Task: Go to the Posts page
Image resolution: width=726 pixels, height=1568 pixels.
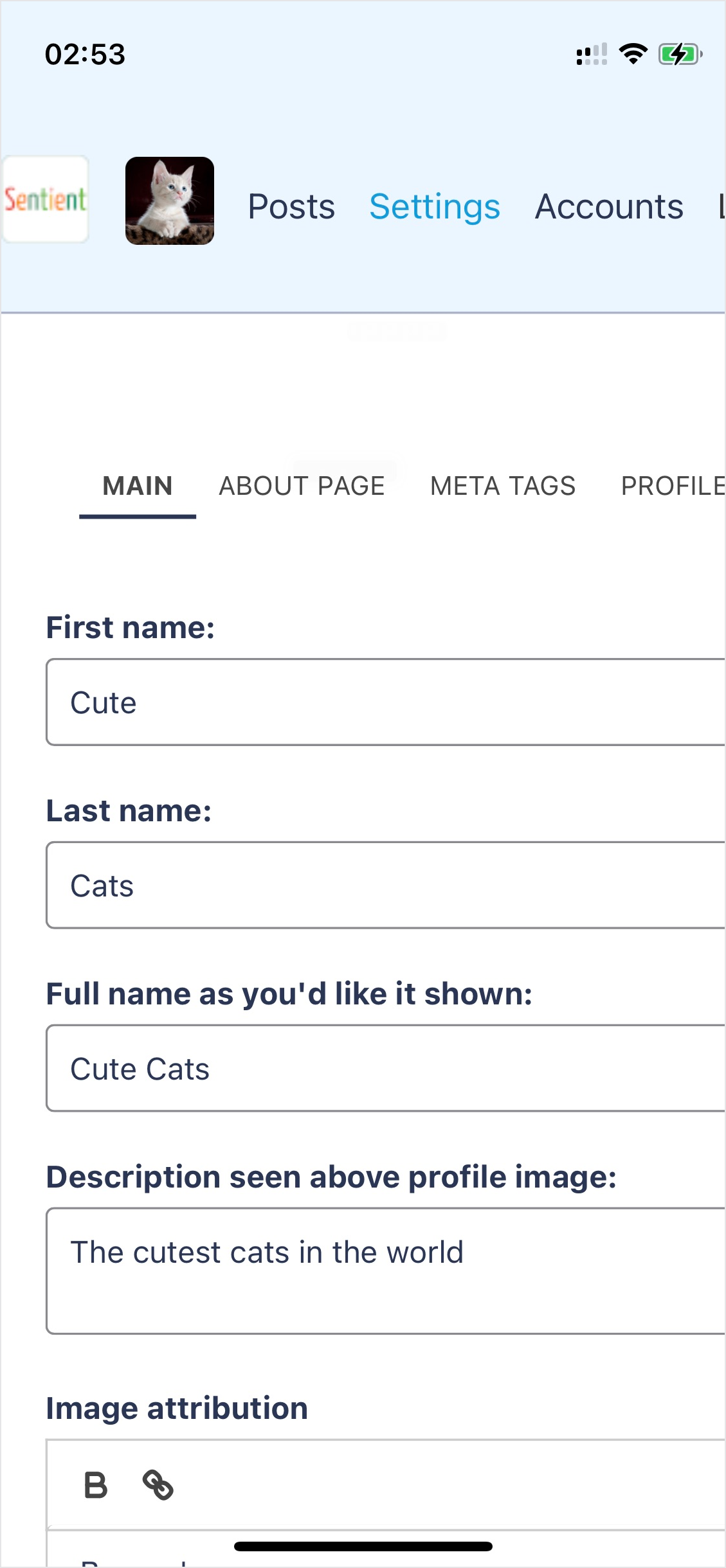Action: [x=291, y=207]
